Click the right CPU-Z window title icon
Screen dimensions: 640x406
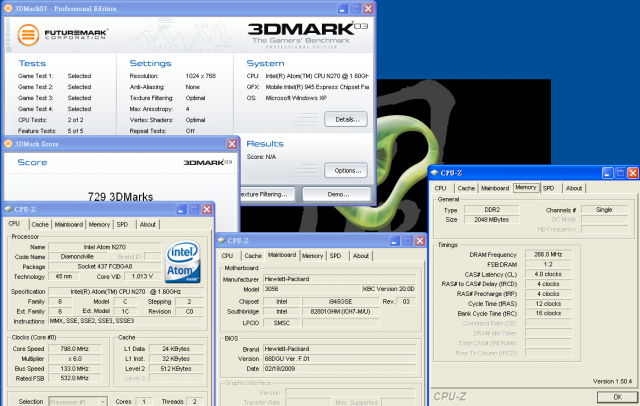point(434,173)
